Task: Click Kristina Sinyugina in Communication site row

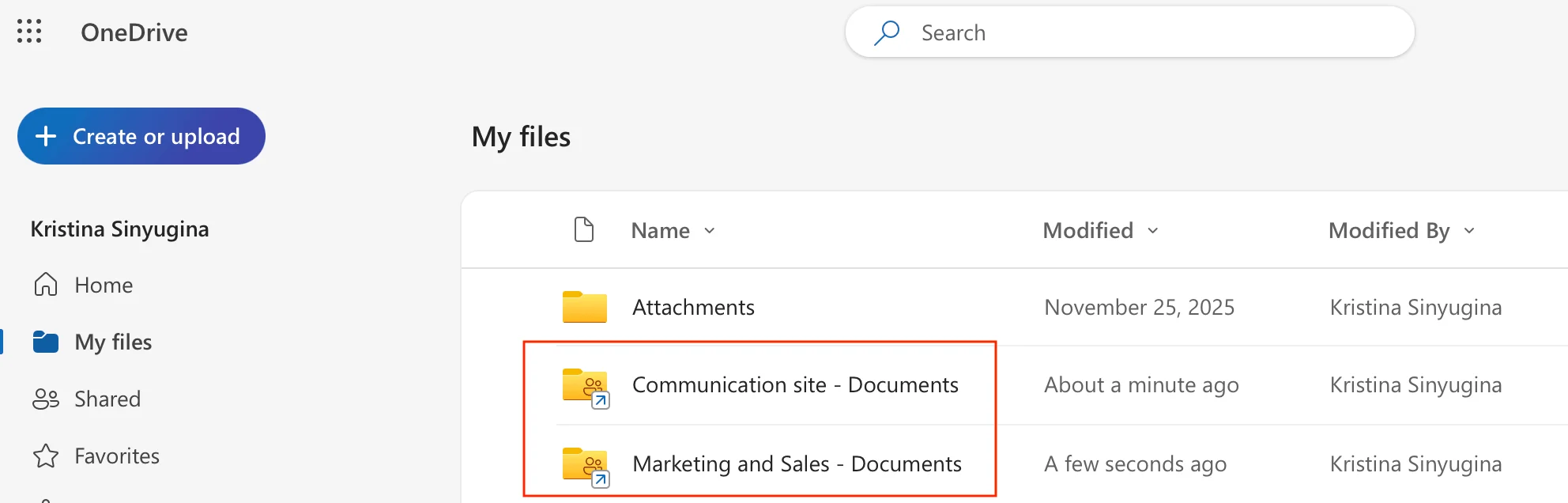Action: [x=1415, y=384]
